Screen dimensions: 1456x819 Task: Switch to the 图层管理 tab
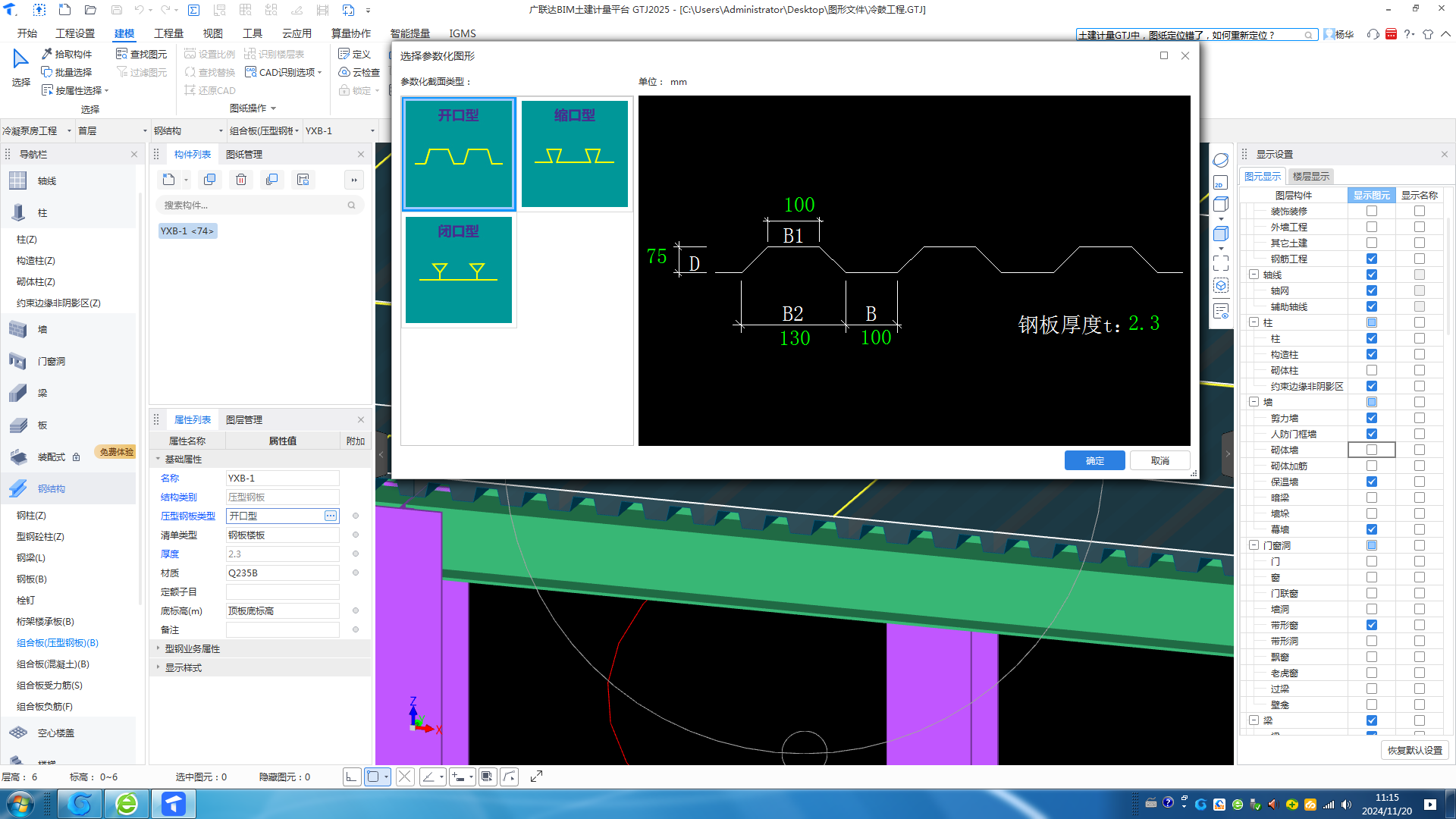coord(243,419)
